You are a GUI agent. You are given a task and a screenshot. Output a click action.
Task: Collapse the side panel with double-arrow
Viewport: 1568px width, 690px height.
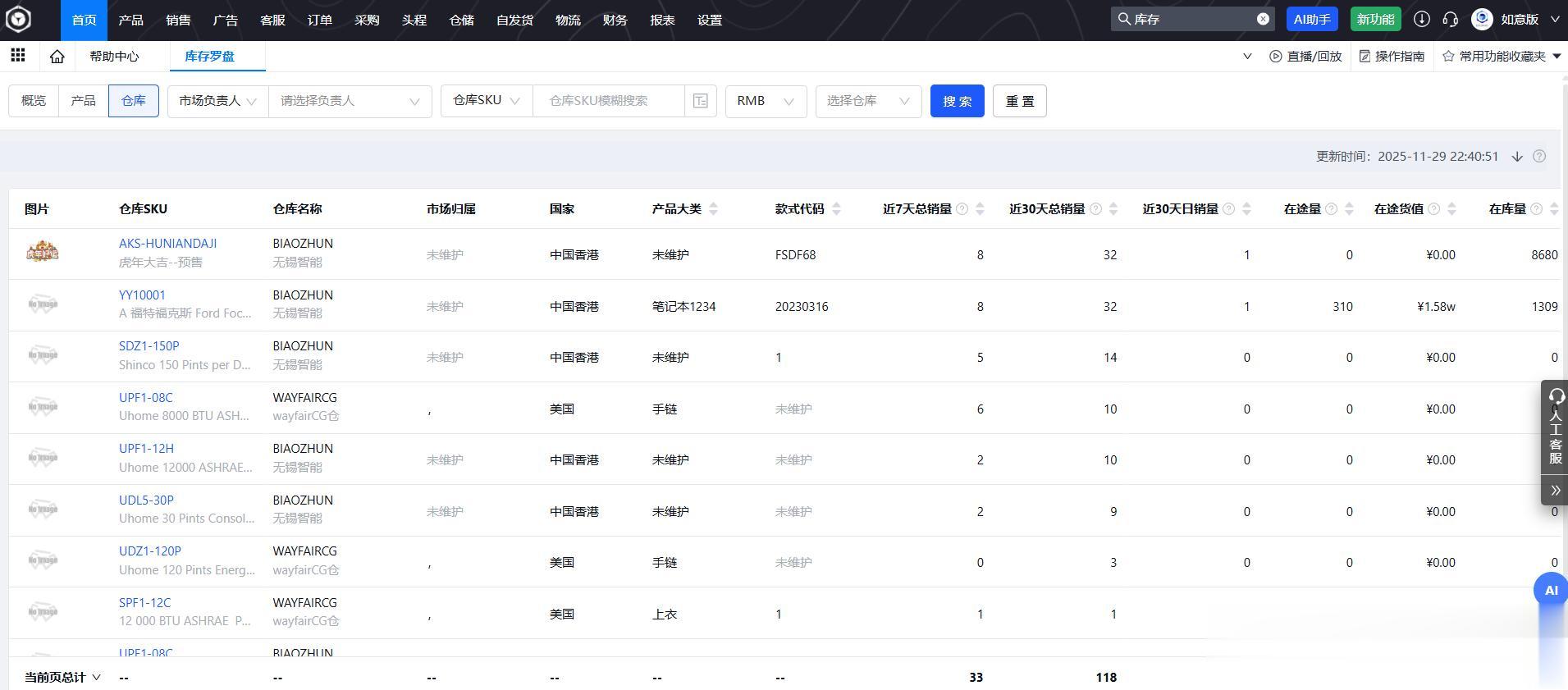point(1555,491)
